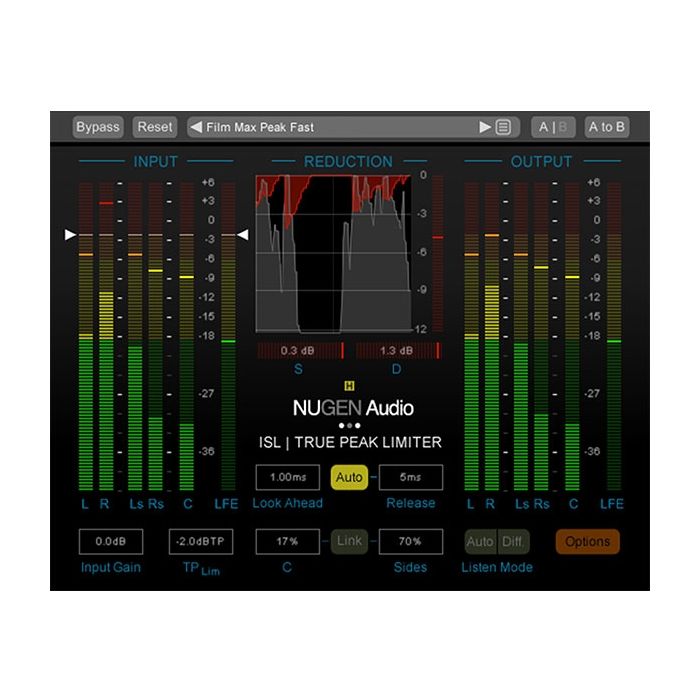This screenshot has width=700, height=700.
Task: Enable Diff. listen mode
Action: tap(512, 542)
